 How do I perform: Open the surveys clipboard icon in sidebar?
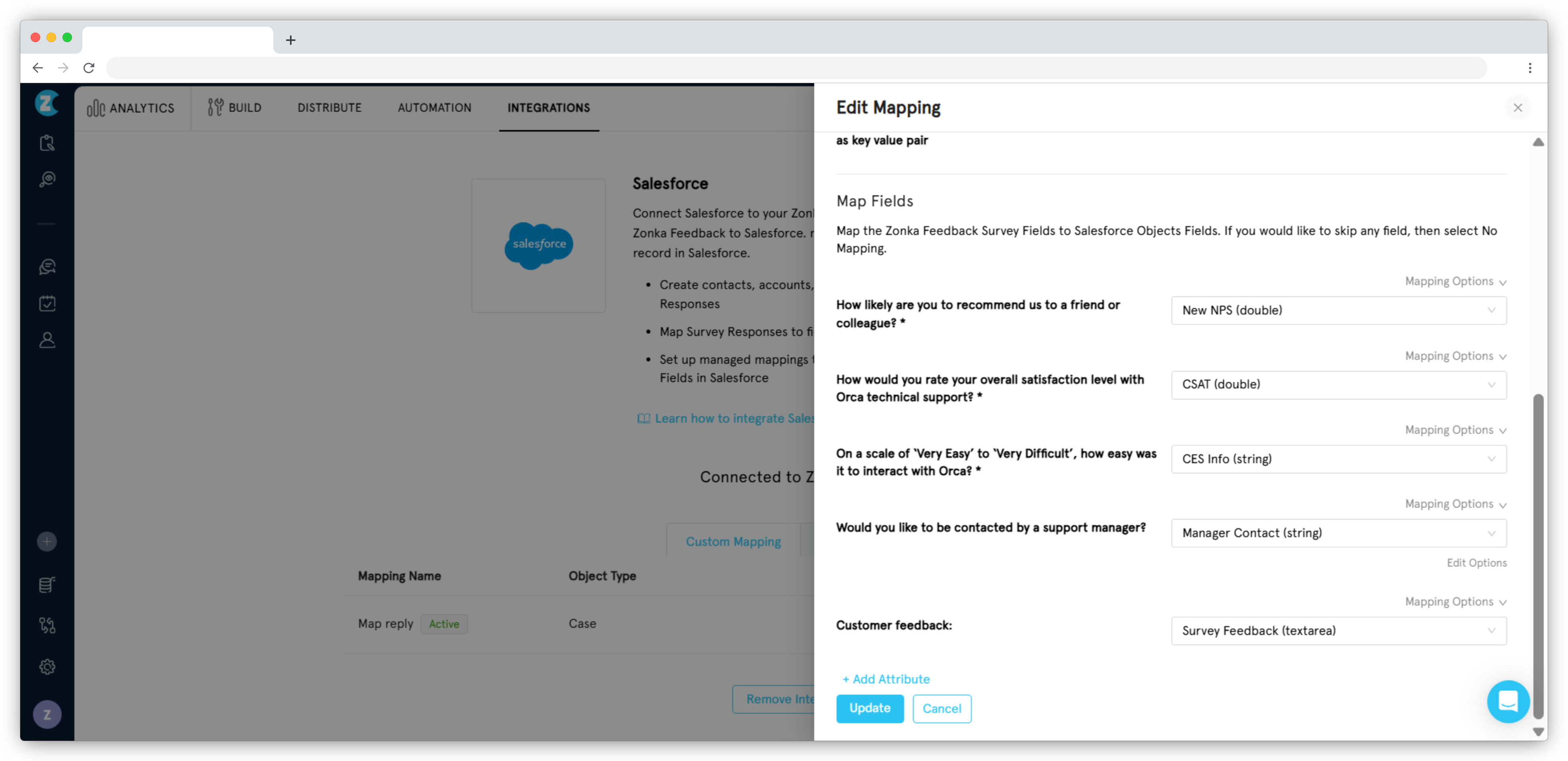point(47,142)
